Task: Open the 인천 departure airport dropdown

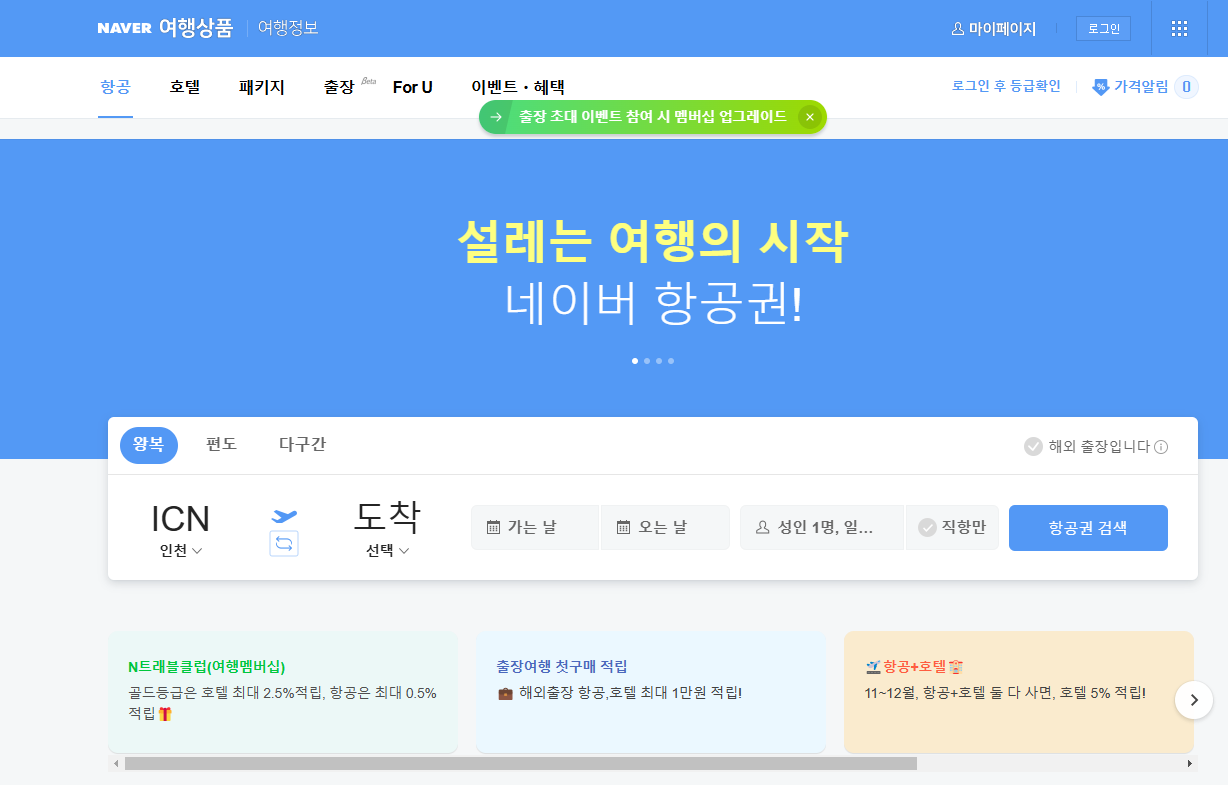Action: [181, 551]
